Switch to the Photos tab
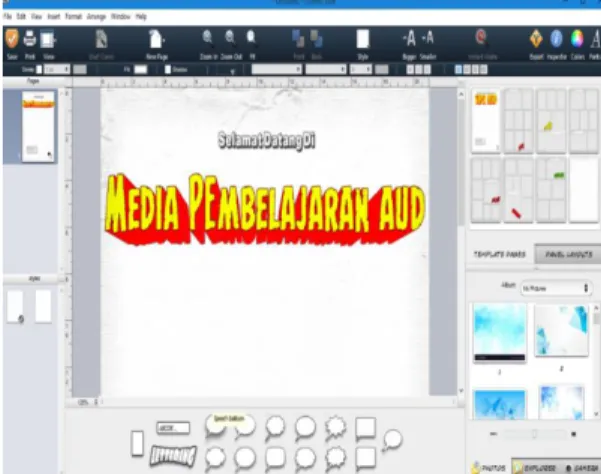The width and height of the screenshot is (601, 474). coord(489,467)
